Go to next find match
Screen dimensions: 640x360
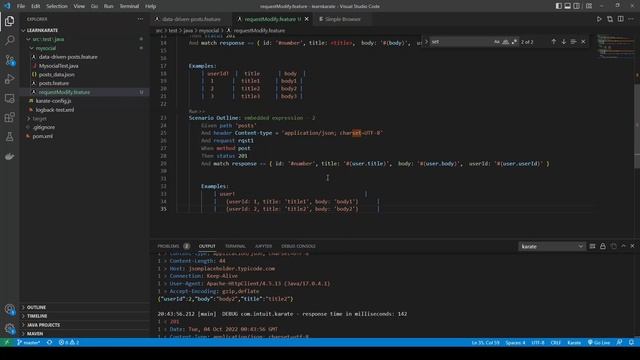564,42
